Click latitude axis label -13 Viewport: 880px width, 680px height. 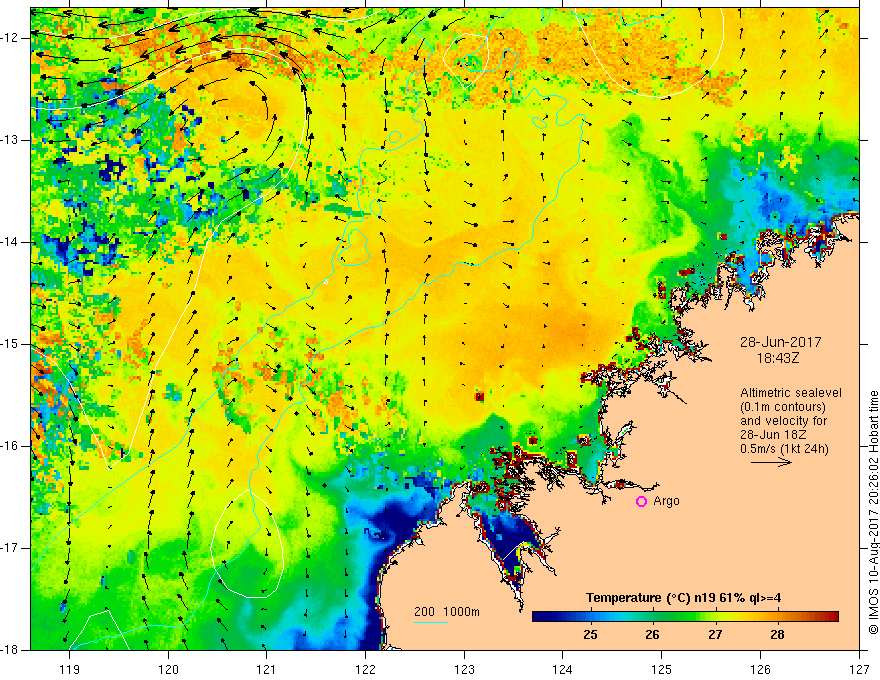click(x=10, y=140)
